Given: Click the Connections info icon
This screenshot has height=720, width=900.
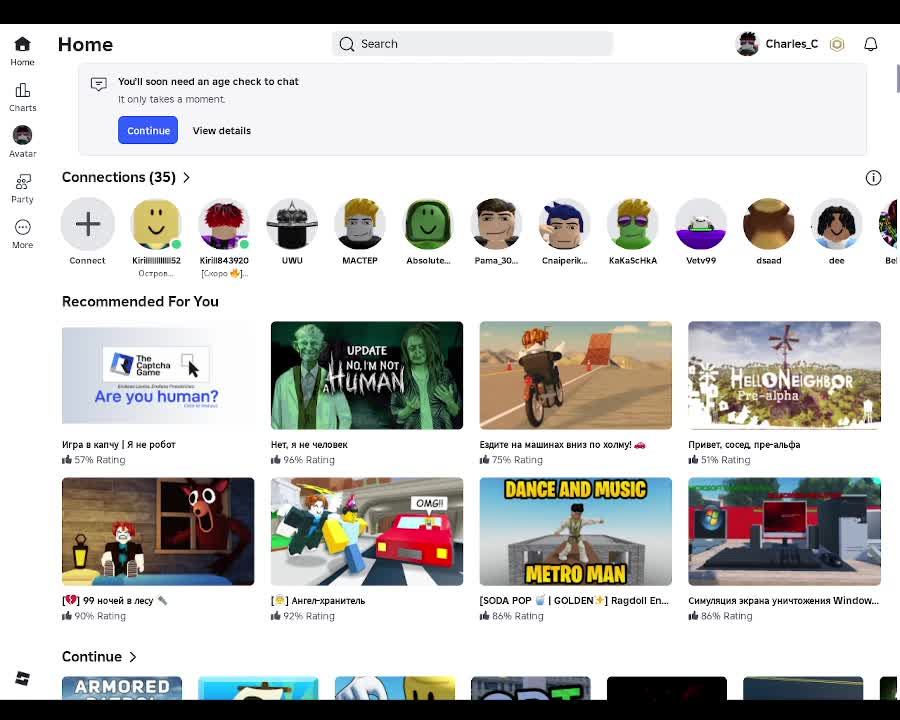Looking at the screenshot, I should point(873,178).
